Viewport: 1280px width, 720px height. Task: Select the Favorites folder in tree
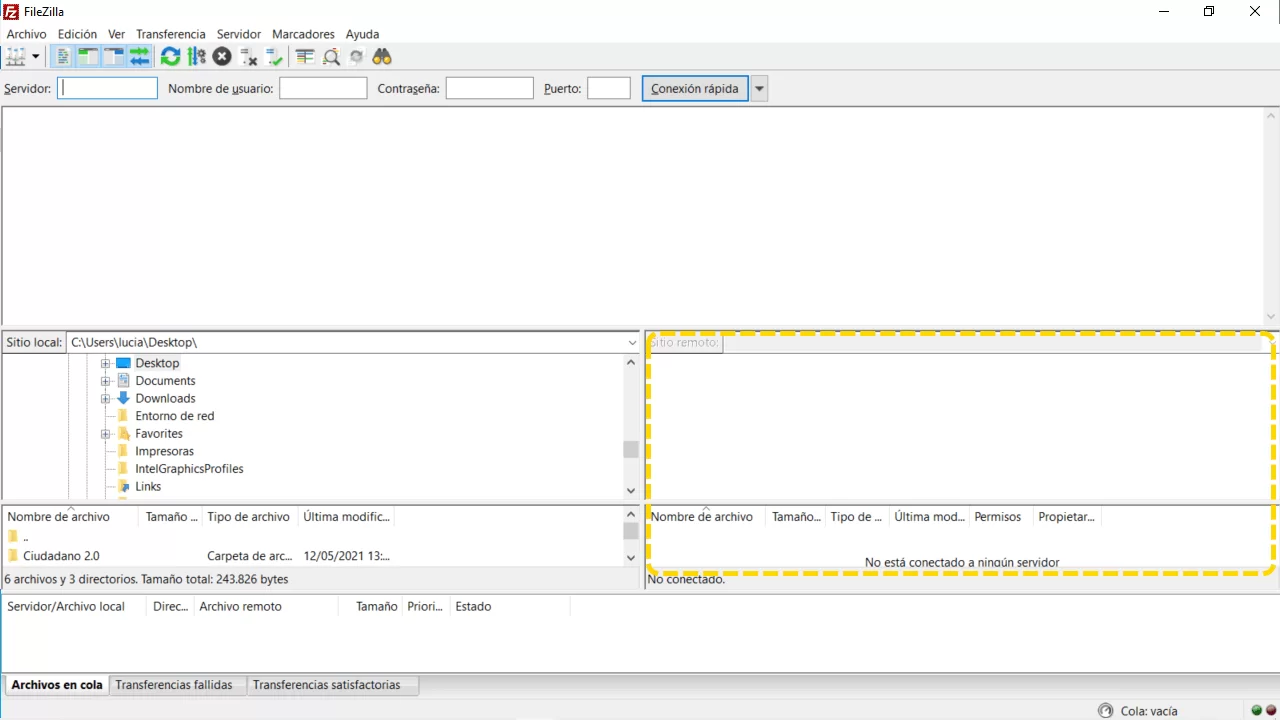[159, 434]
